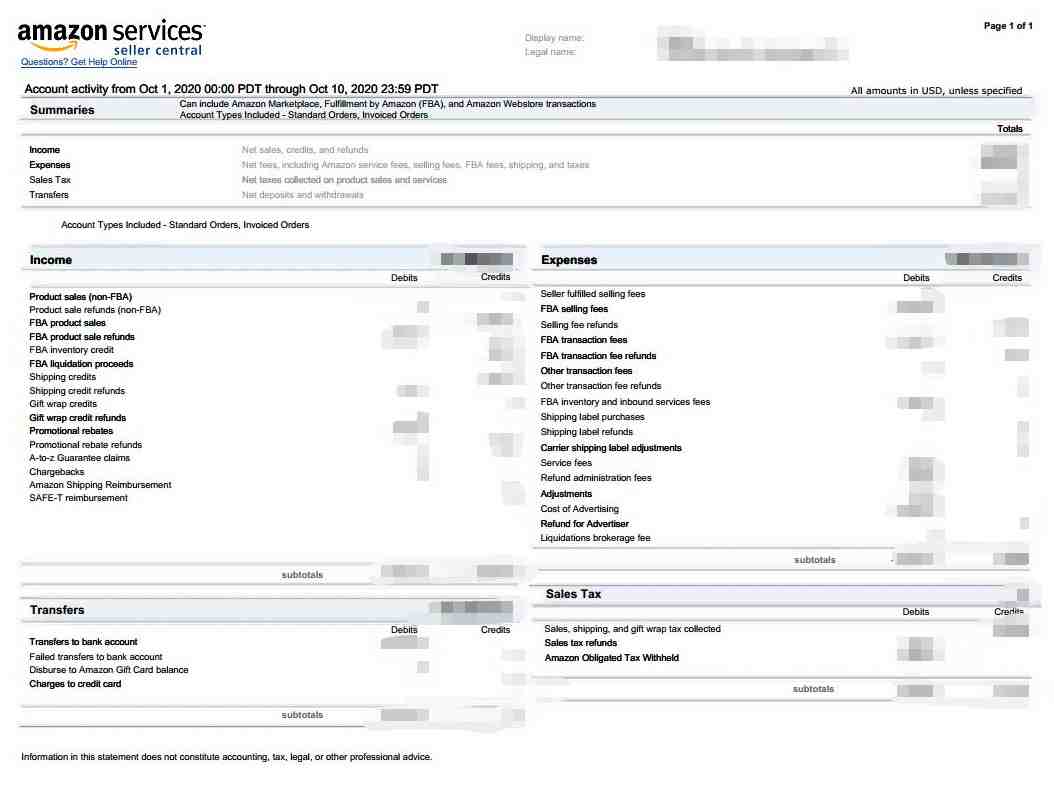Select 'Can include Amazon Marketplace' summary note
This screenshot has height=805, width=1054.
(x=388, y=104)
